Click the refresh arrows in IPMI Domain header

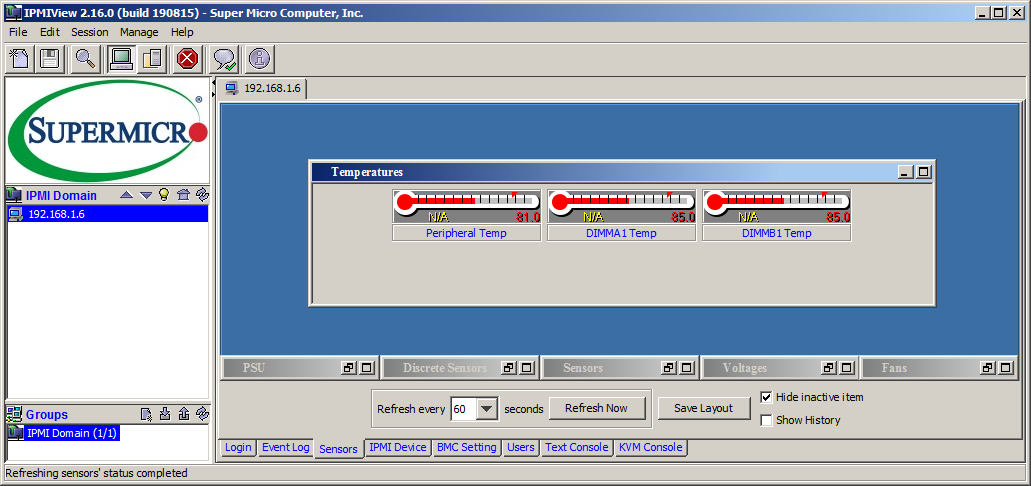(x=203, y=195)
